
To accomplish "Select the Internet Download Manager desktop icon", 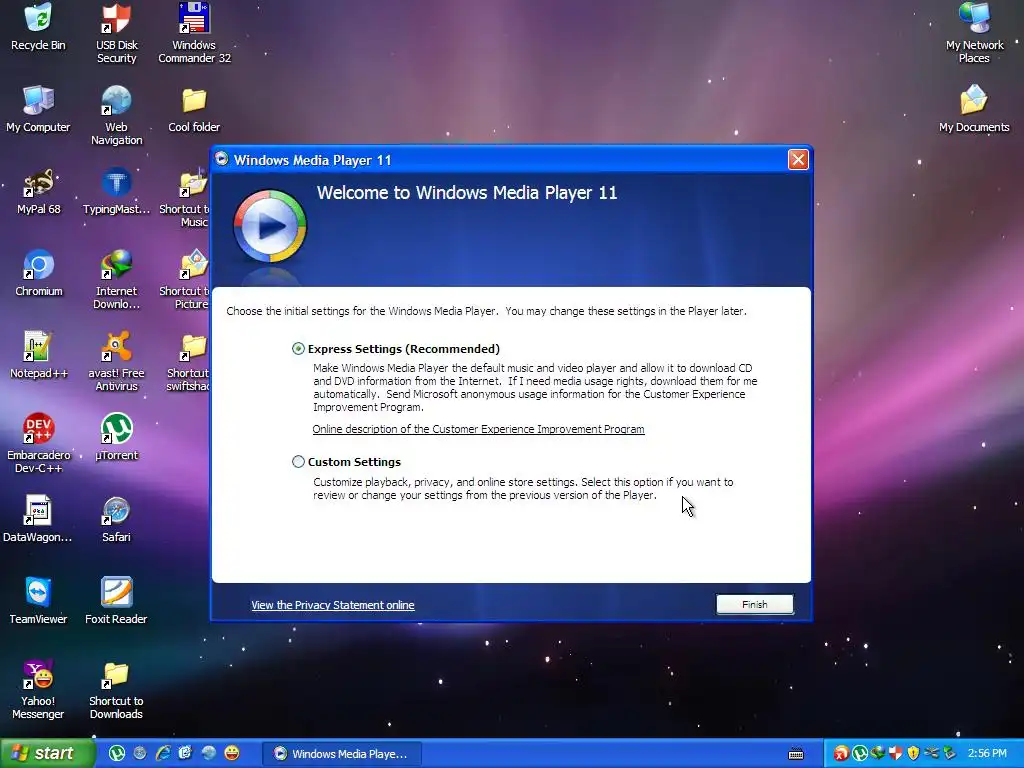I will coord(116,280).
